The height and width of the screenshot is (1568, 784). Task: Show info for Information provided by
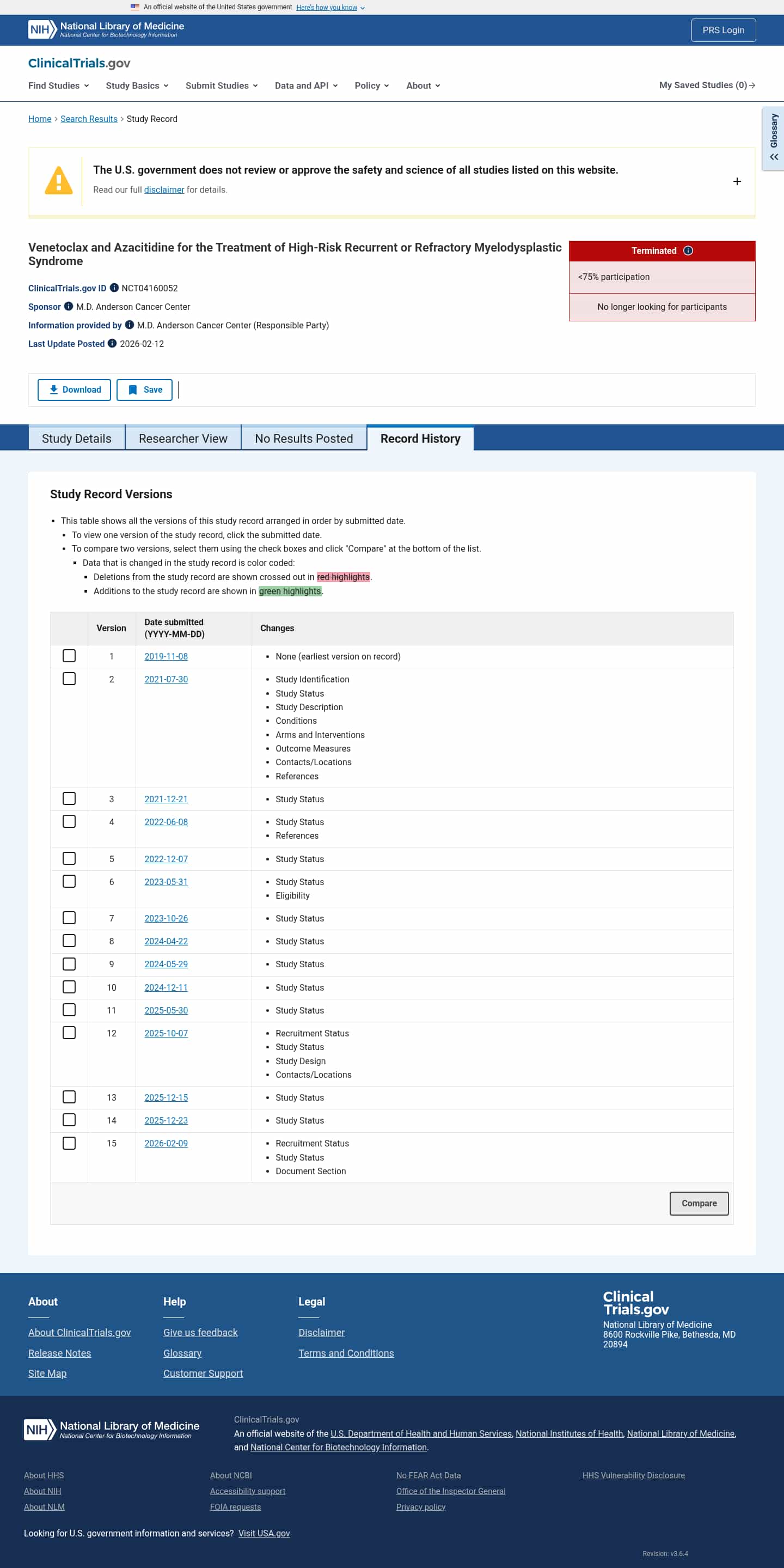[x=130, y=325]
